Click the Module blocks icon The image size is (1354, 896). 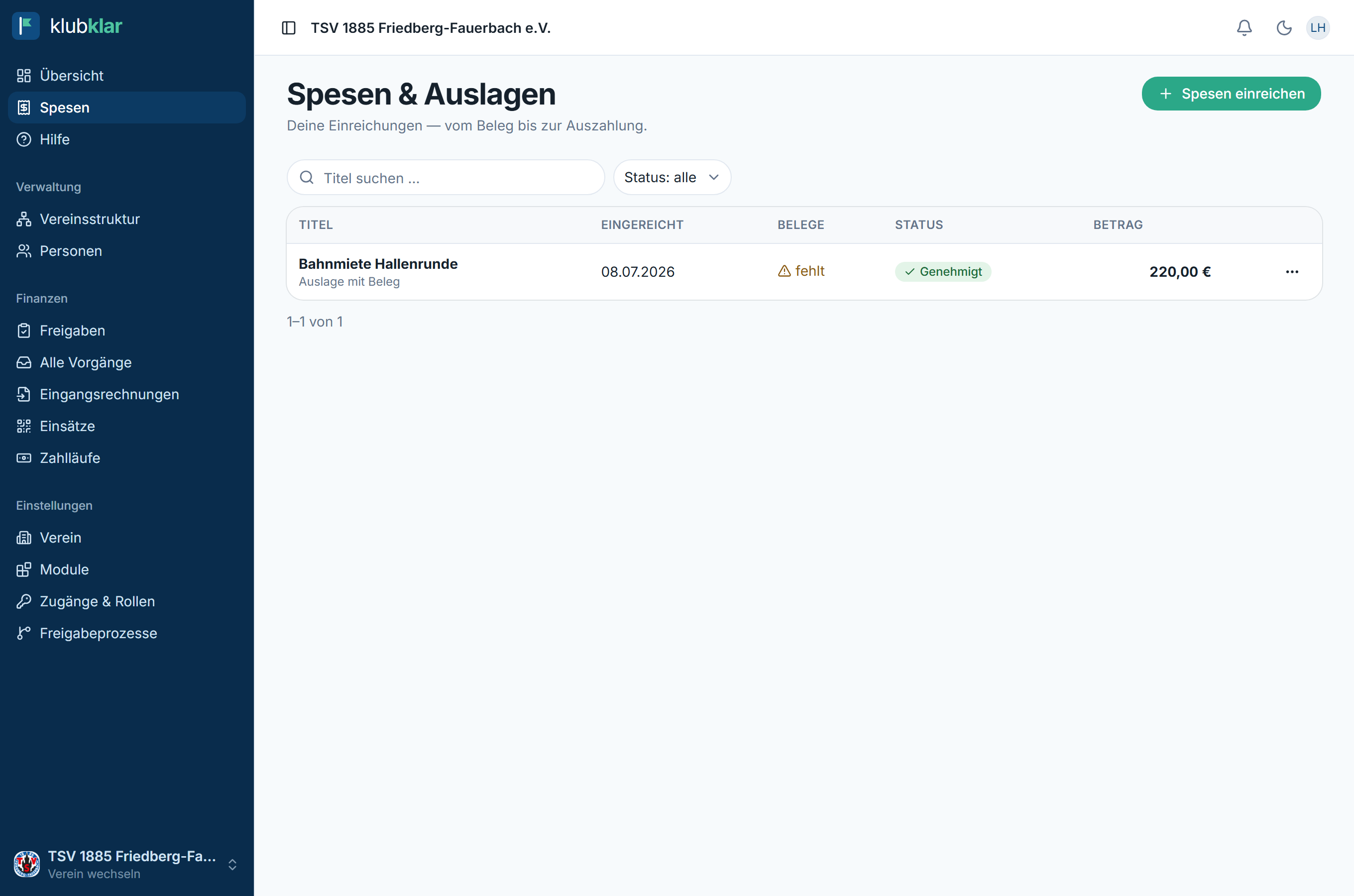(24, 570)
